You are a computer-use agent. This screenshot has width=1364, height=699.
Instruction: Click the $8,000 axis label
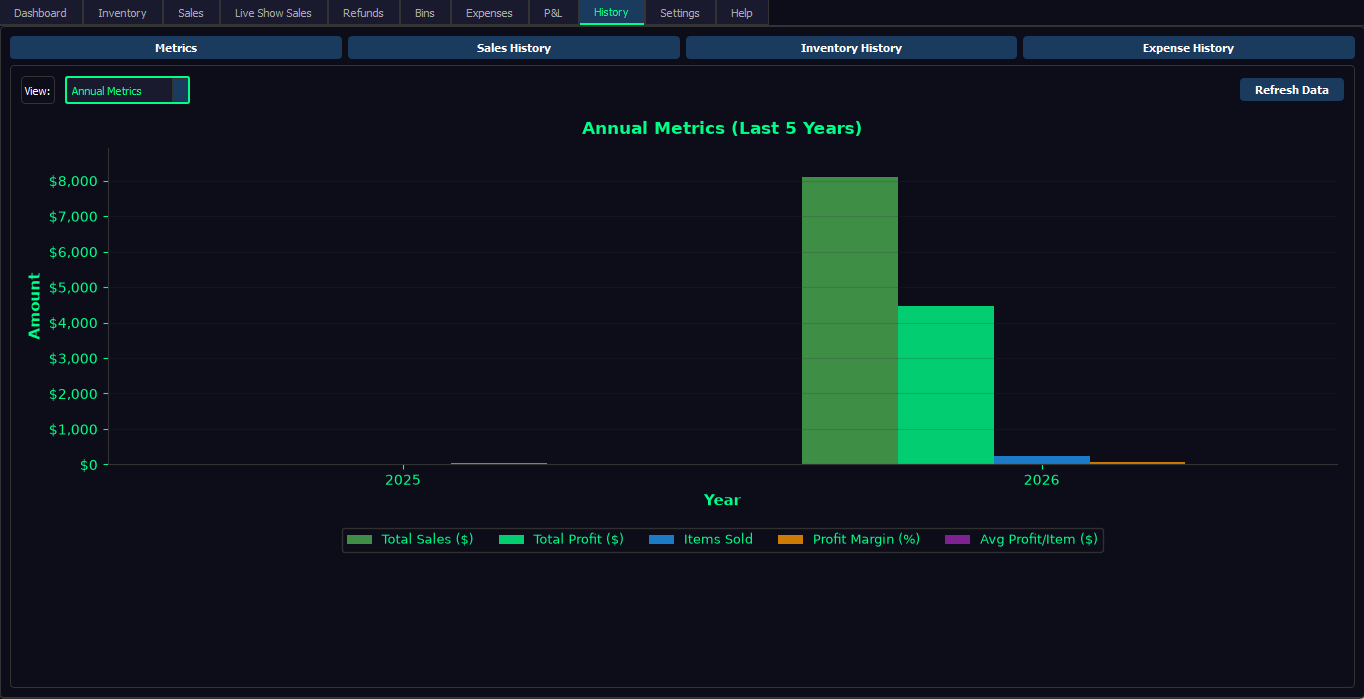coord(73,182)
